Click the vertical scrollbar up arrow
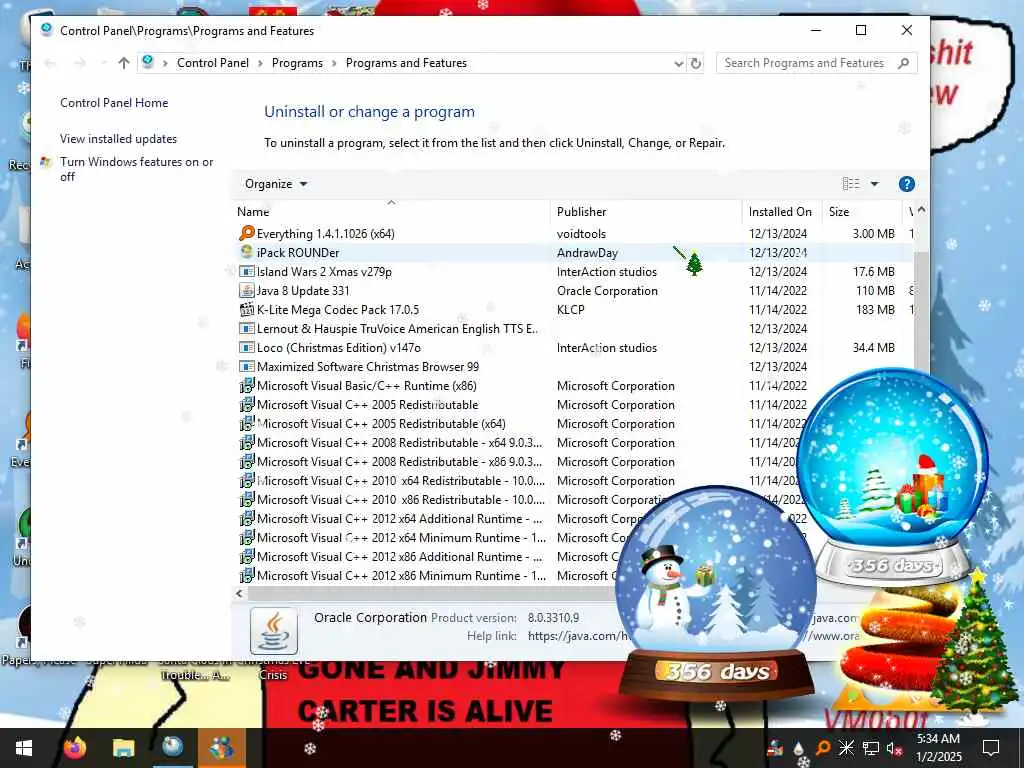The image size is (1024, 768). pos(921,210)
